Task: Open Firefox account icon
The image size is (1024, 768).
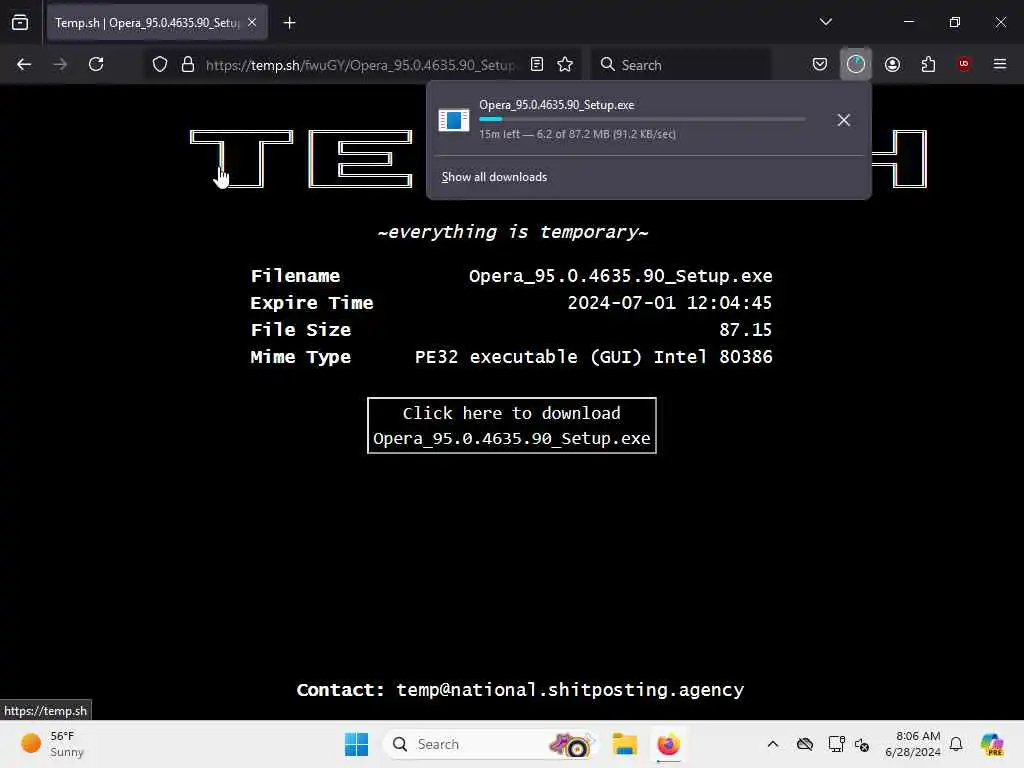Action: (x=892, y=64)
